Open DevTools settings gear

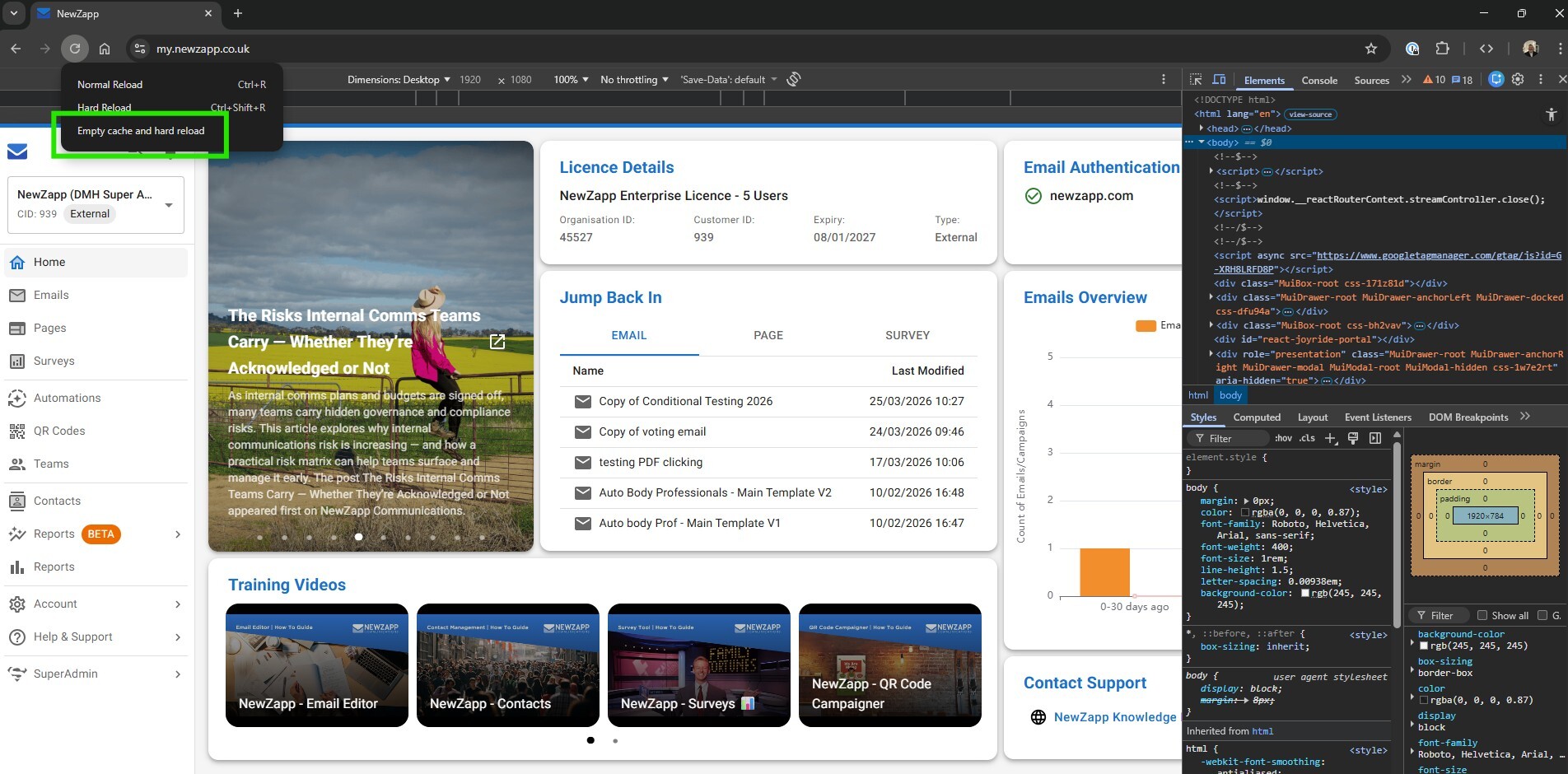[x=1518, y=80]
